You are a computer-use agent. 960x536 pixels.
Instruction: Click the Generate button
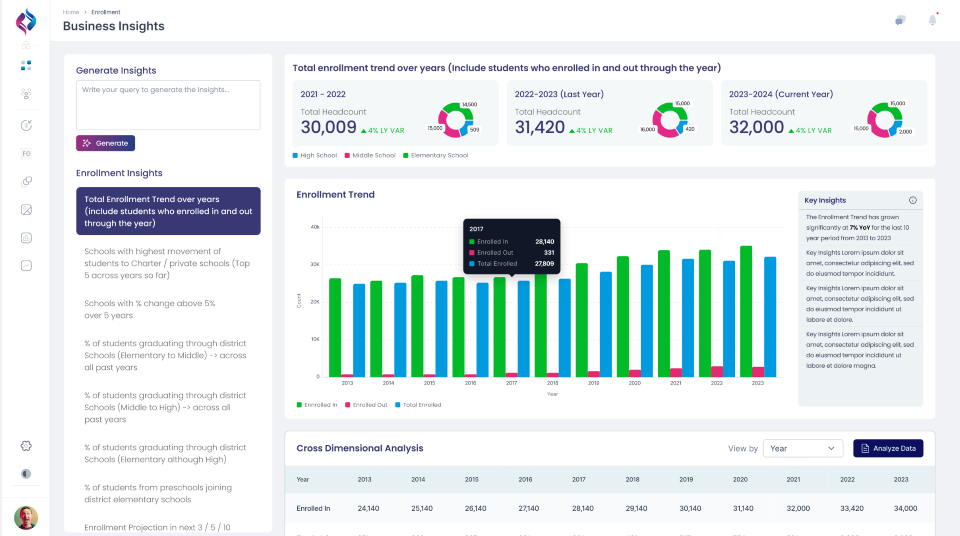(x=105, y=143)
